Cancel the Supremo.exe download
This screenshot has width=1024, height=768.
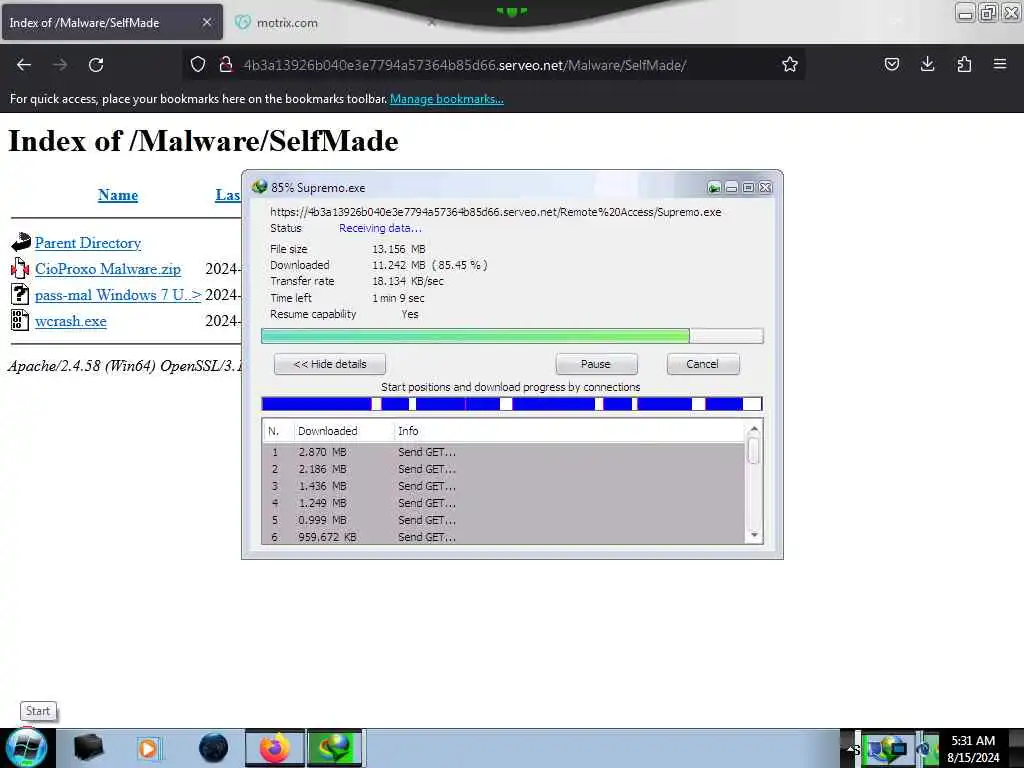pos(703,364)
